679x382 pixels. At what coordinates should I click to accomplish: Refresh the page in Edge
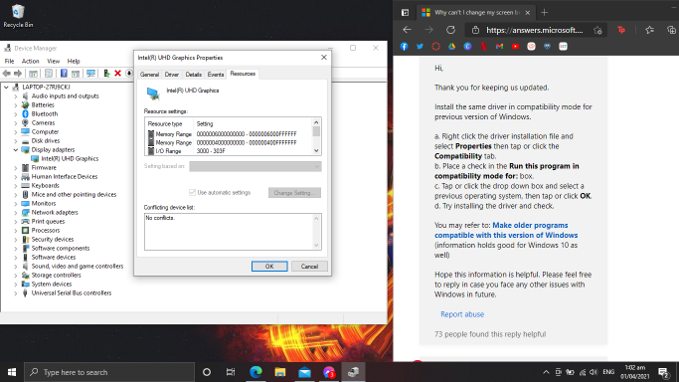point(451,30)
